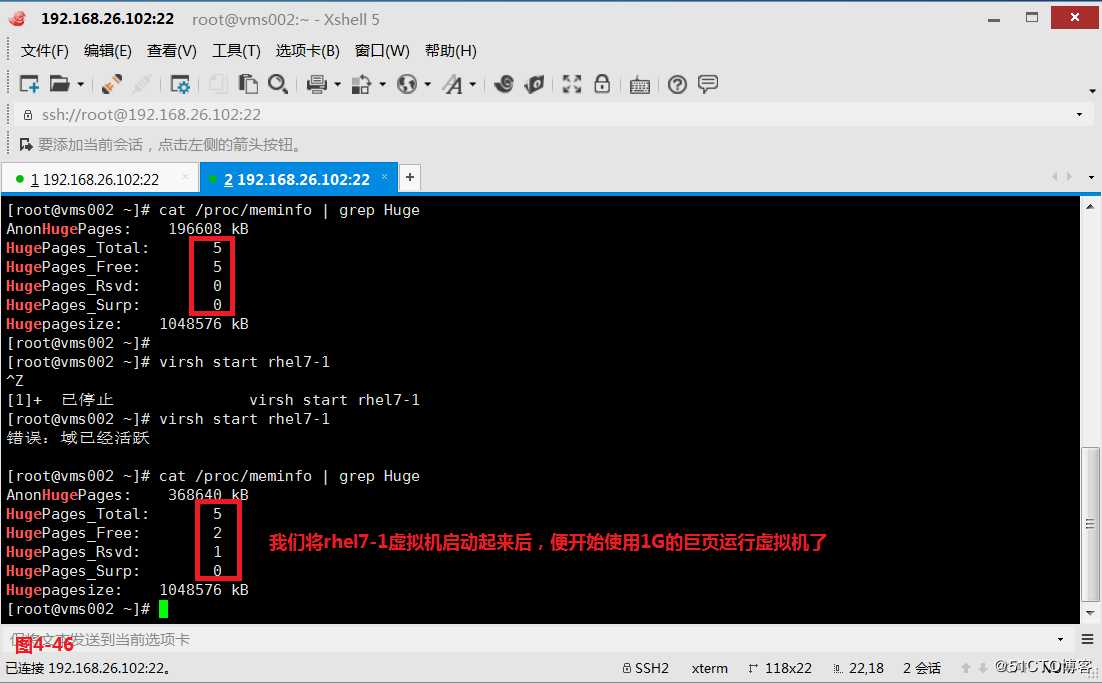Screen dimensions: 1102x683
Task: Click the plus button to add a tab
Action: [x=410, y=177]
